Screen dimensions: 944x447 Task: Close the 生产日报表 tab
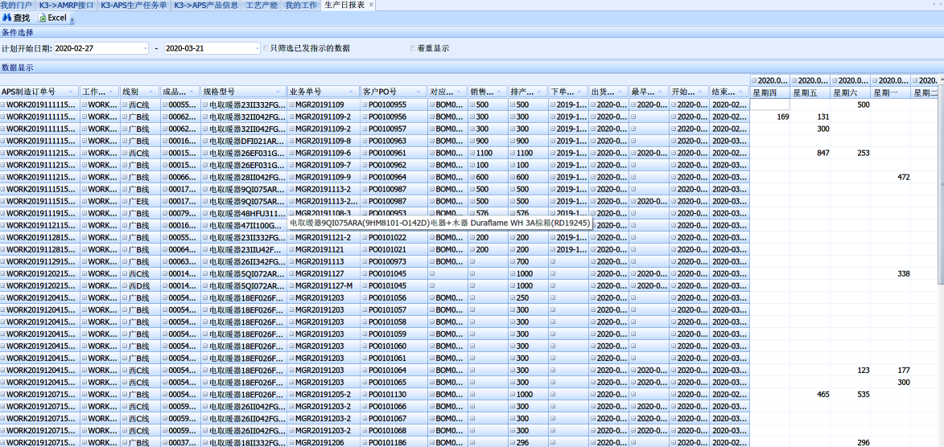pyautogui.click(x=372, y=5)
